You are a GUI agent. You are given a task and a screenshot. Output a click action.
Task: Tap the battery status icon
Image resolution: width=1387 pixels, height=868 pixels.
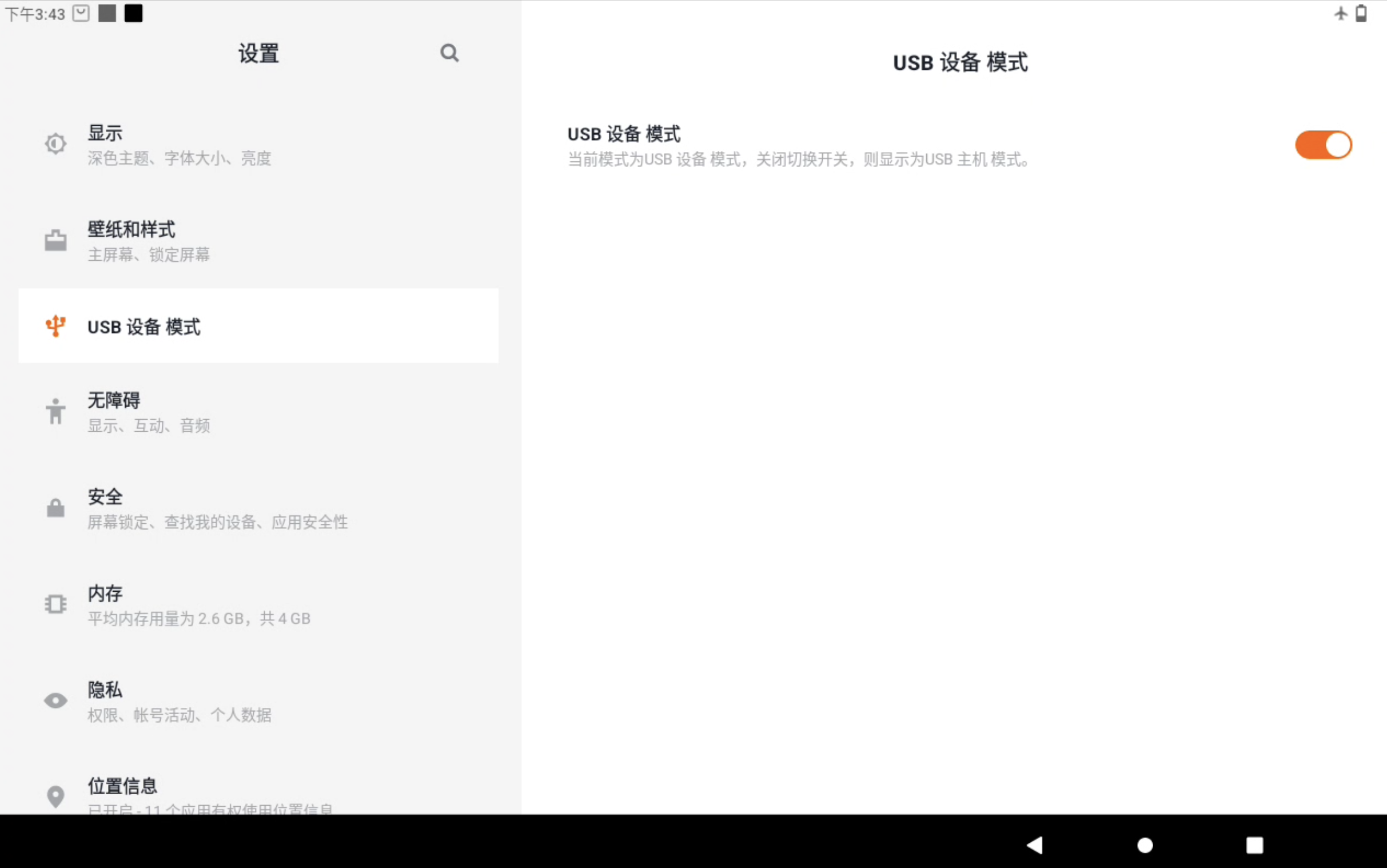(x=1361, y=13)
